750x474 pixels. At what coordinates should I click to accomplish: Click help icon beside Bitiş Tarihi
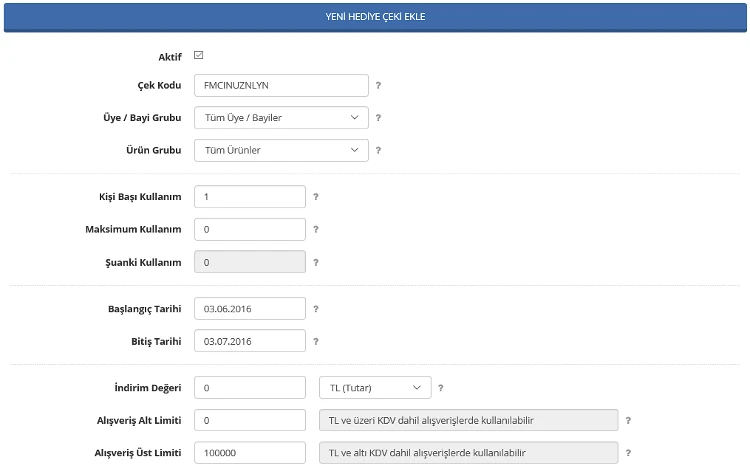(315, 341)
